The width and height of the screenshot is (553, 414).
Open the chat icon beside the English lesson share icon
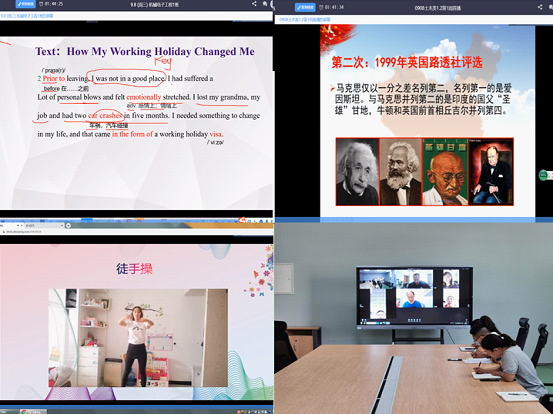coord(265,4)
